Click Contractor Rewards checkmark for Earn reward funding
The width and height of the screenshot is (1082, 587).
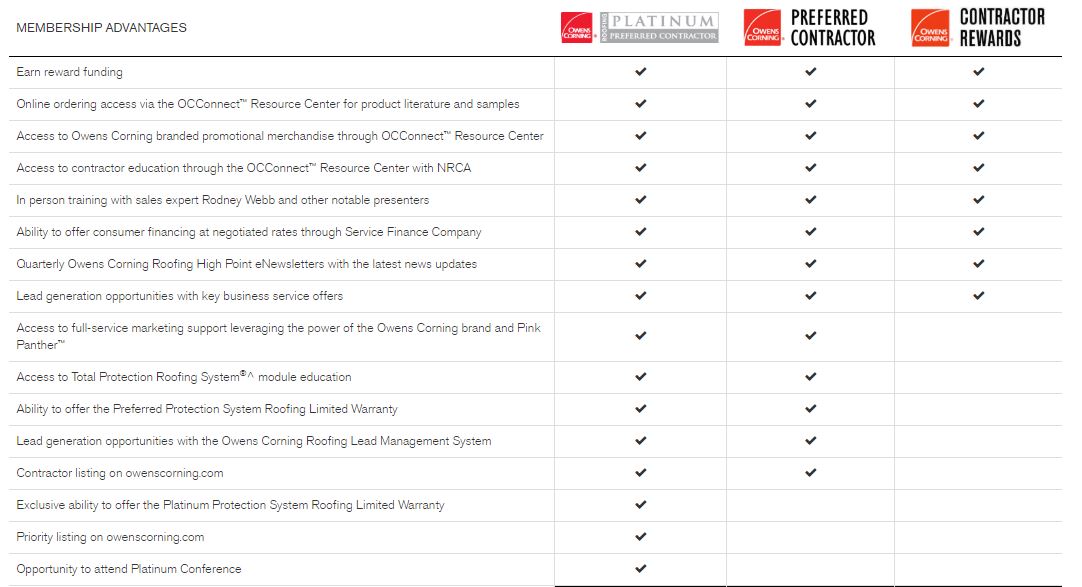point(978,72)
